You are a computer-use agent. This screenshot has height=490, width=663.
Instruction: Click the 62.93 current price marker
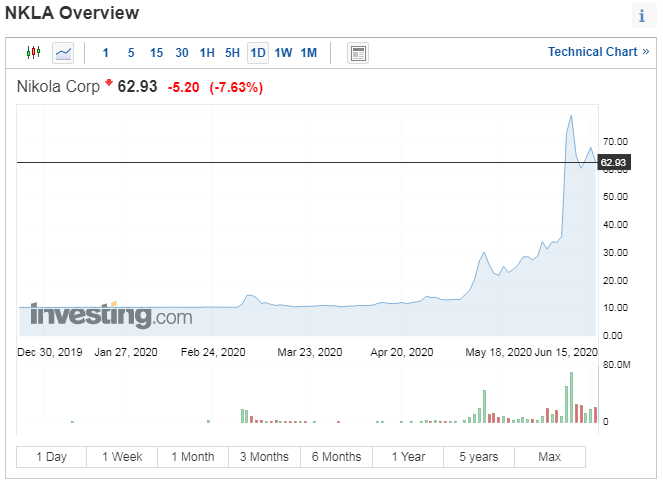(x=614, y=162)
